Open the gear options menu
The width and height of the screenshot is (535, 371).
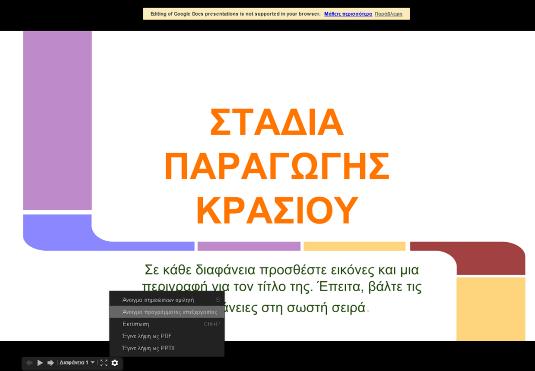(115, 363)
